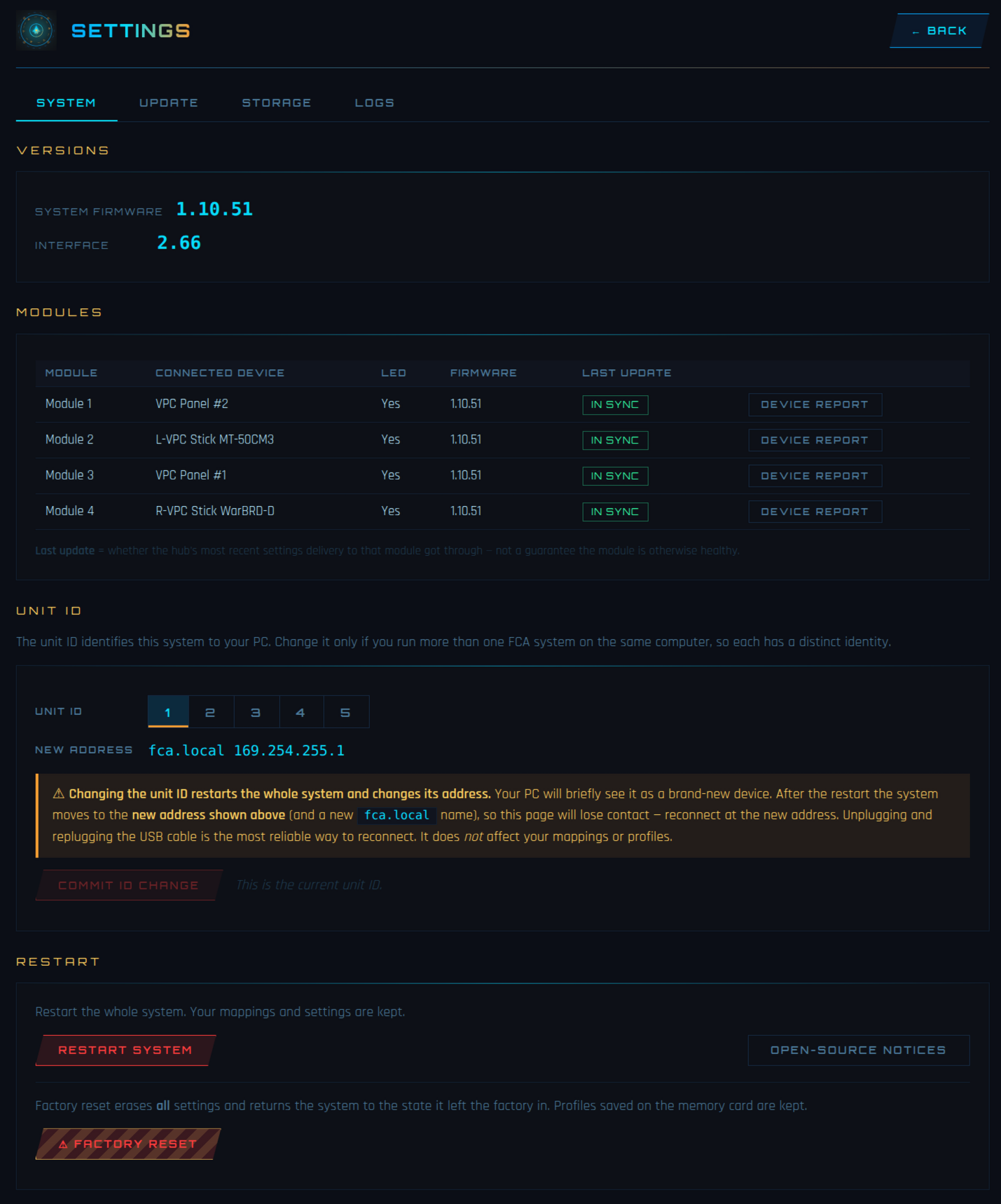This screenshot has width=1001, height=1204.
Task: Click the Module column header
Action: [x=71, y=373]
